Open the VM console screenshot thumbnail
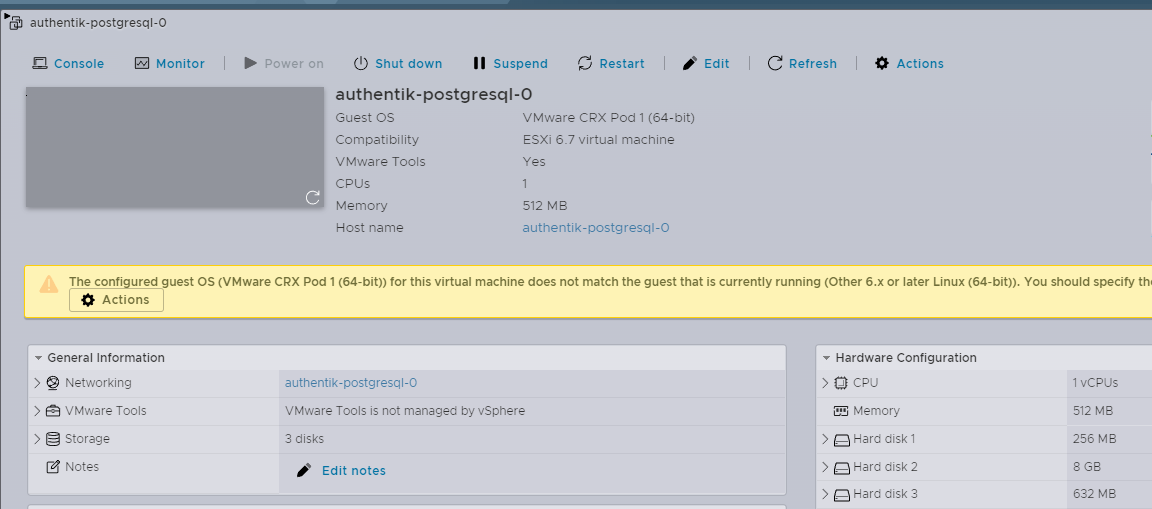The height and width of the screenshot is (509, 1152). pos(175,147)
